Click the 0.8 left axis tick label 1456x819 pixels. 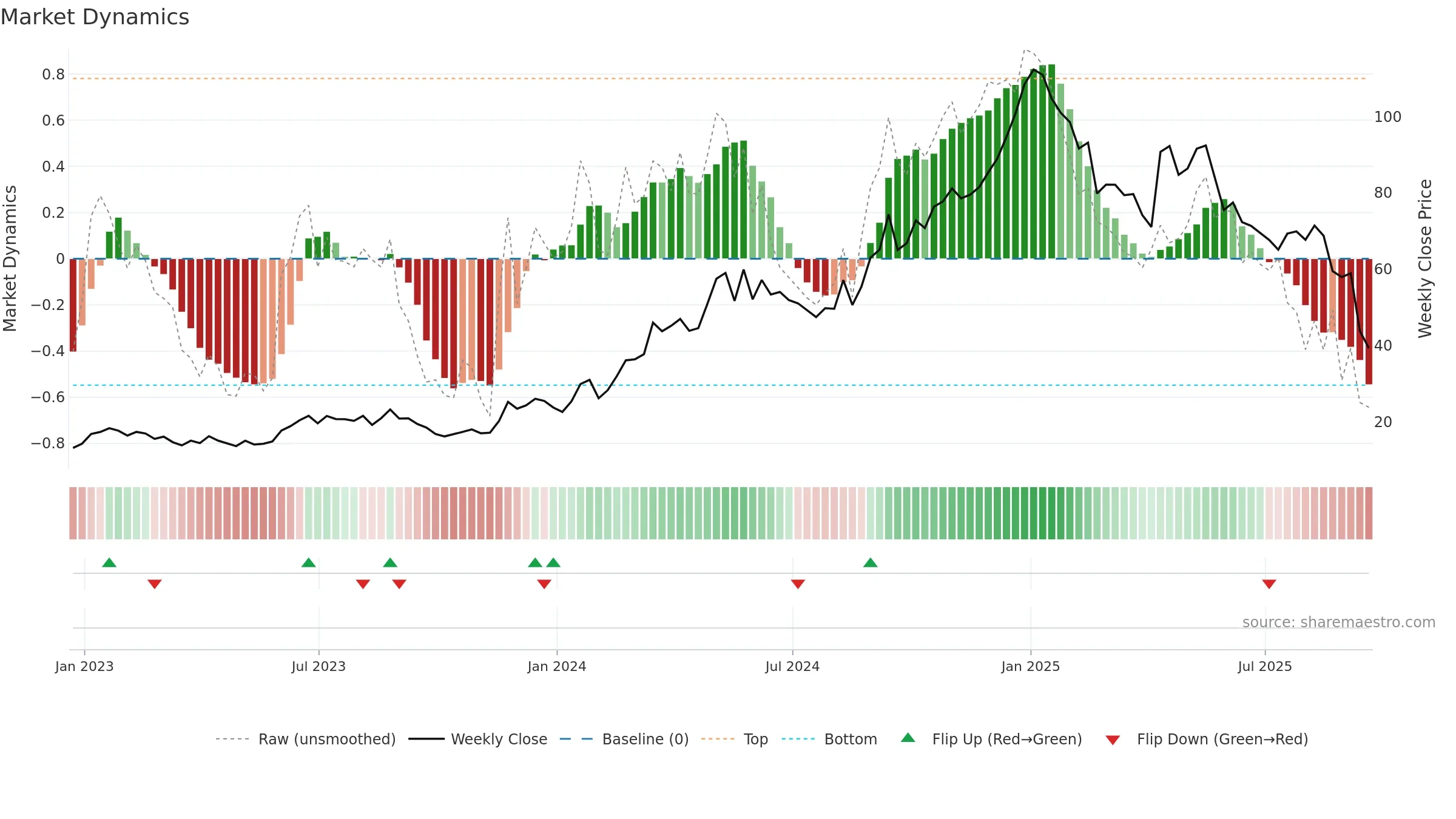(53, 74)
